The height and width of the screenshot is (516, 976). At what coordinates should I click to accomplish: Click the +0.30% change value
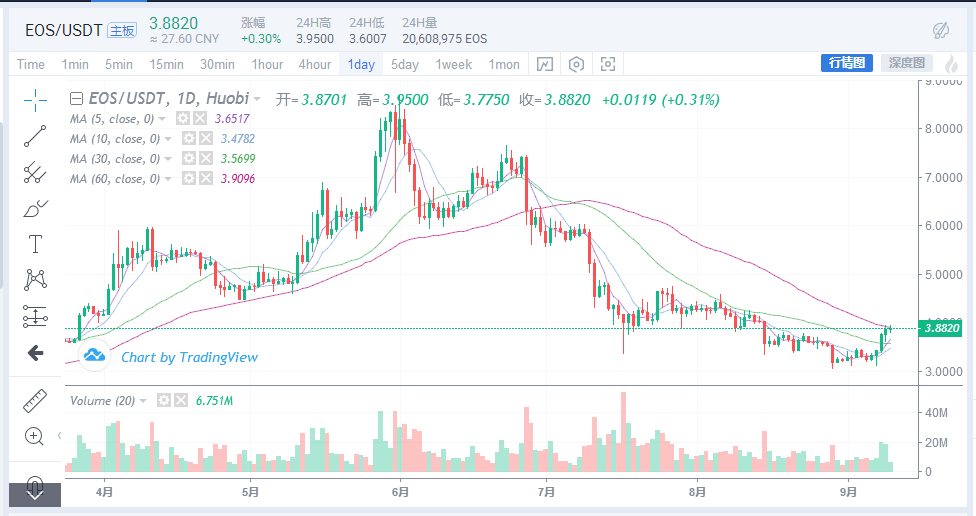pyautogui.click(x=261, y=39)
